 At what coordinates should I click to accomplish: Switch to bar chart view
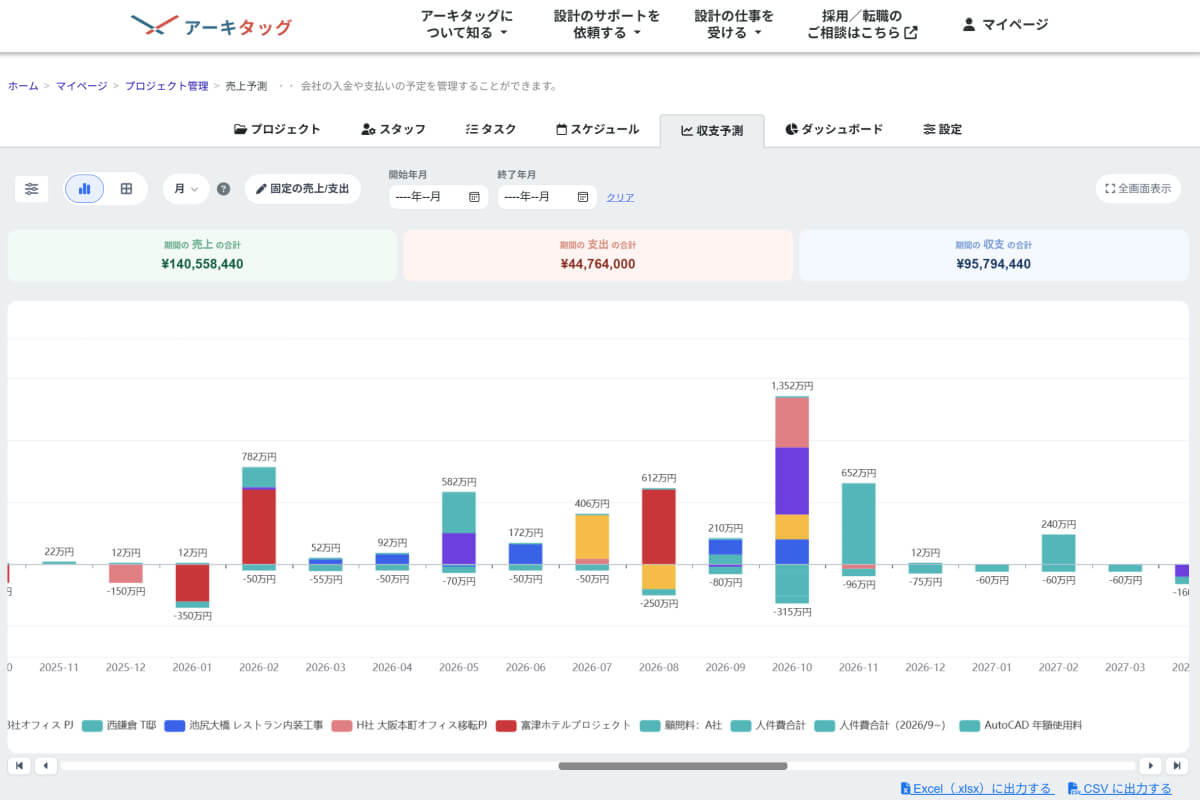point(85,189)
